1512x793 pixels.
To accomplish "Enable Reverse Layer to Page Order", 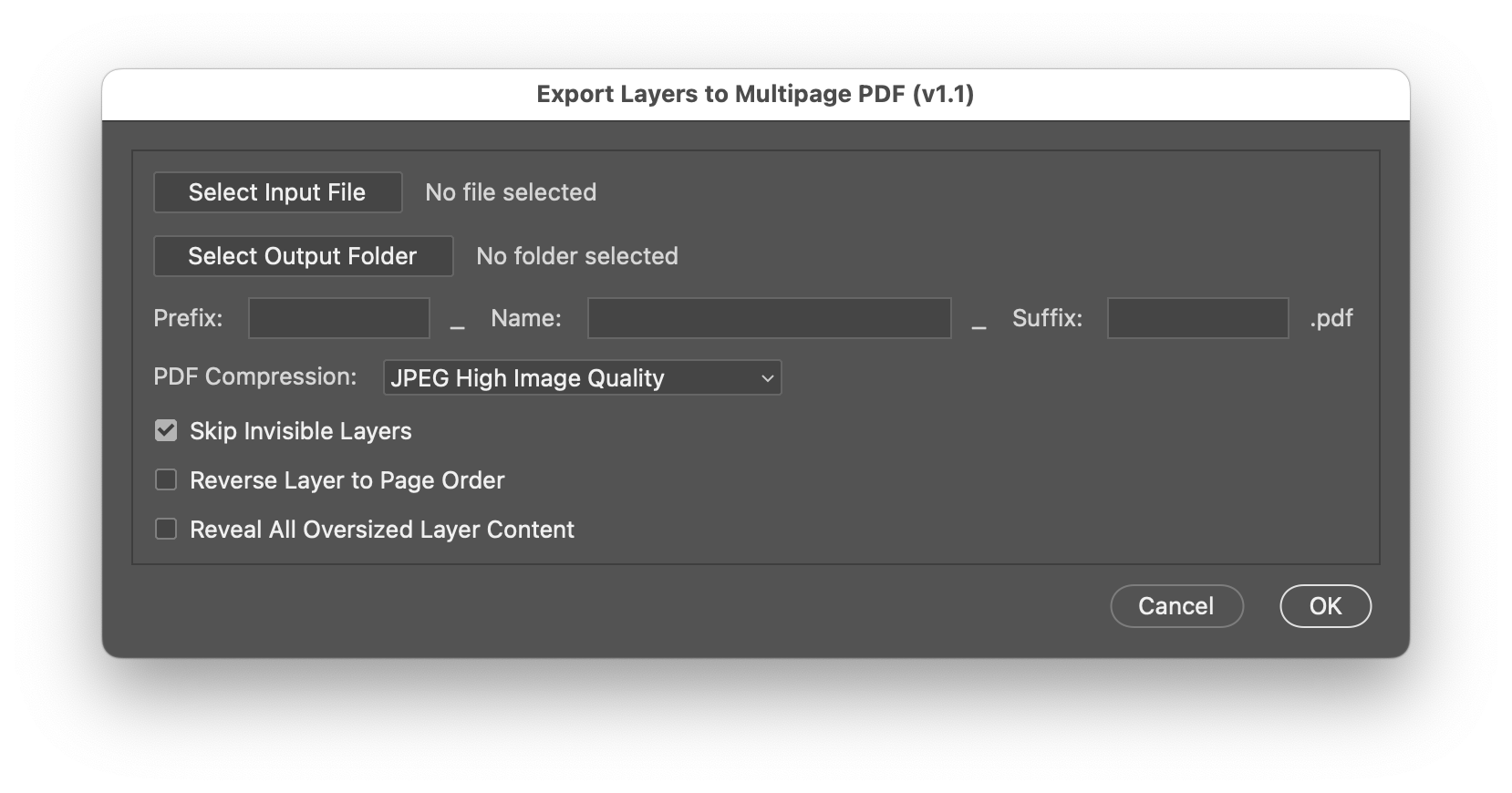I will coord(165,479).
